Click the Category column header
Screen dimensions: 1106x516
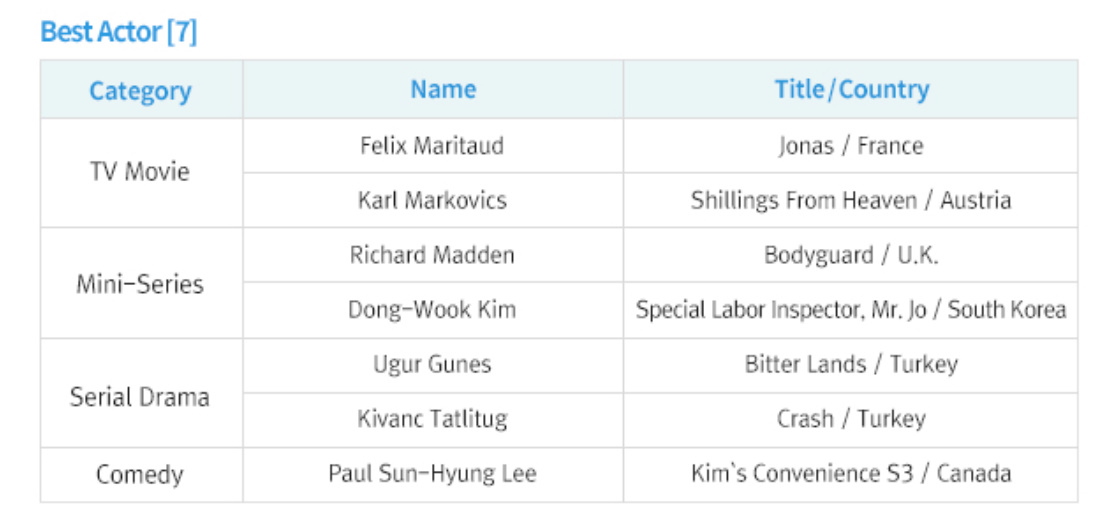click(140, 91)
